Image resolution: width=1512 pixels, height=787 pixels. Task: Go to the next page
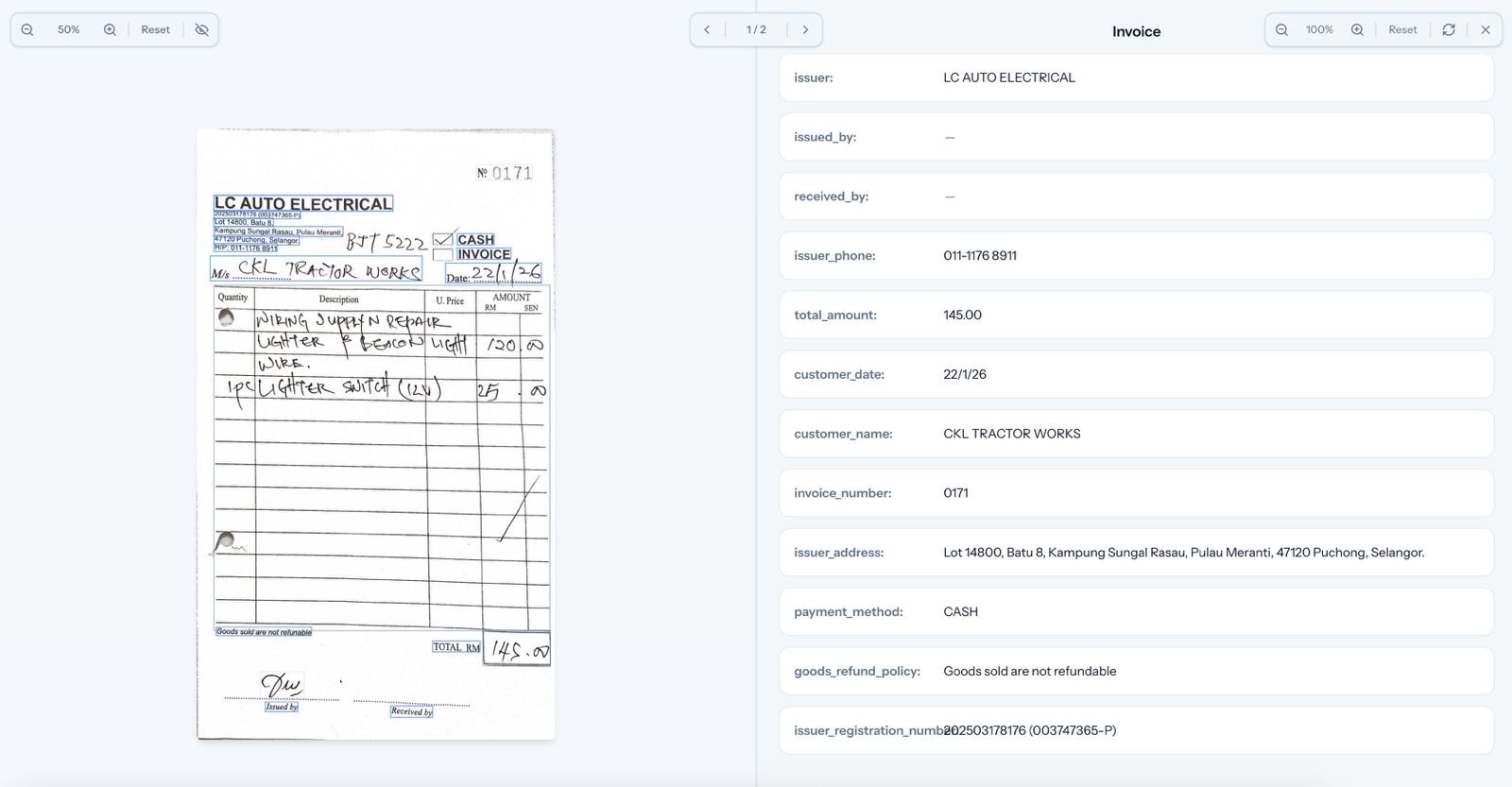click(805, 29)
